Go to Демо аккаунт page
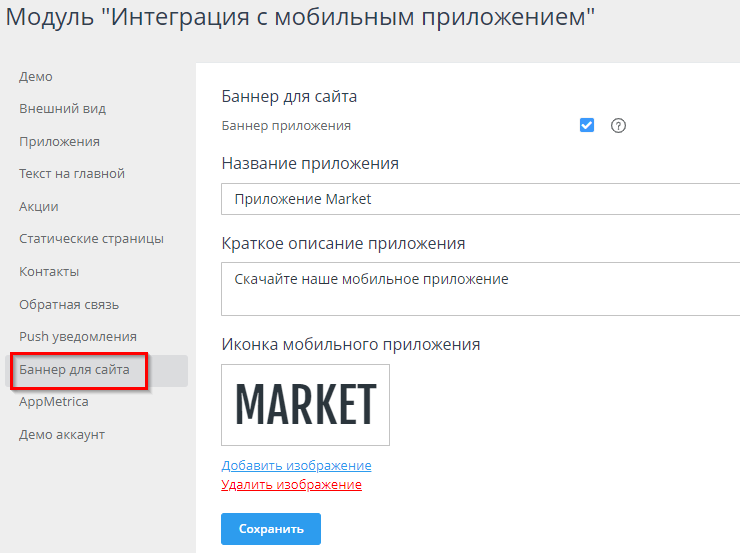The width and height of the screenshot is (740, 553). (62, 435)
